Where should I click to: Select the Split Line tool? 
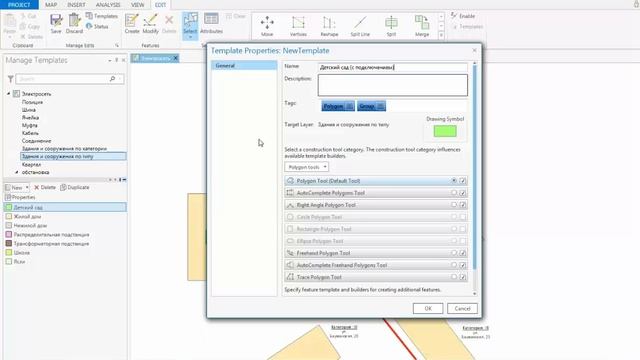[x=360, y=25]
